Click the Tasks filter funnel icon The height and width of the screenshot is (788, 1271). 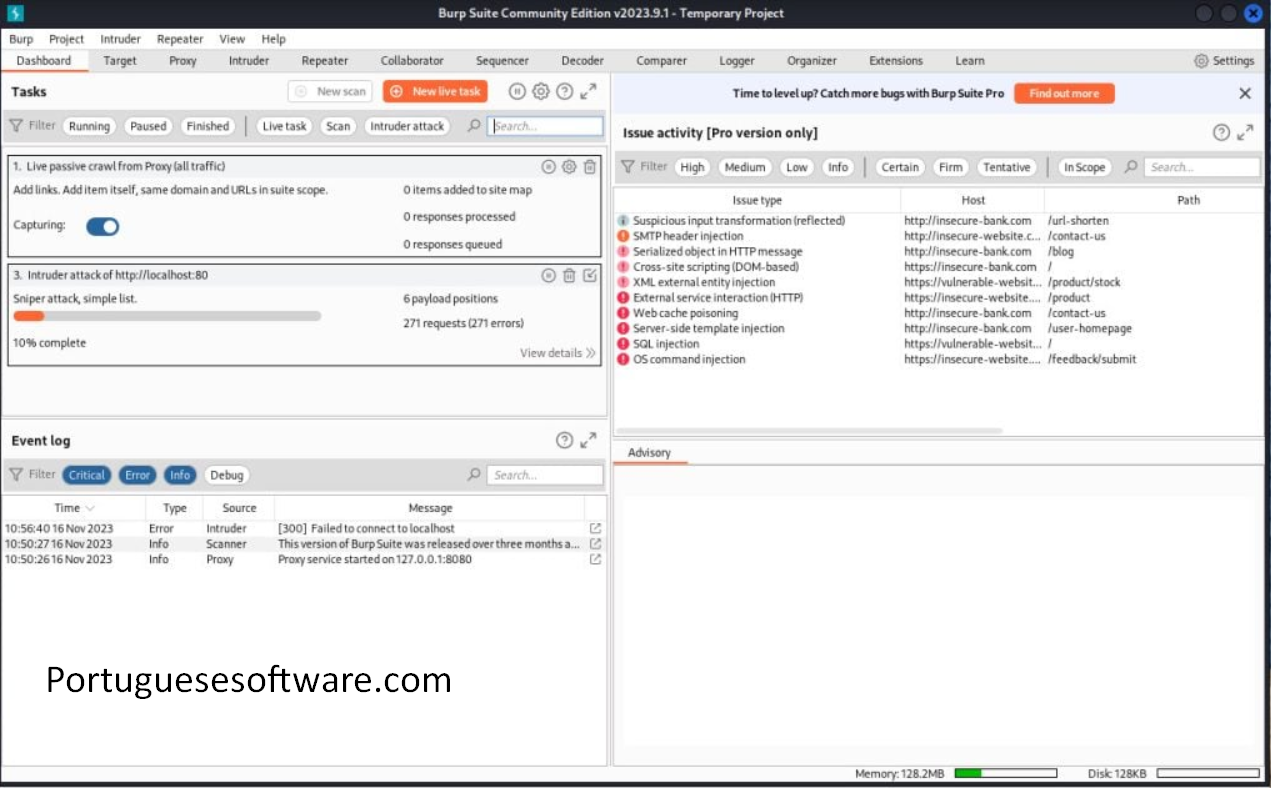coord(16,126)
